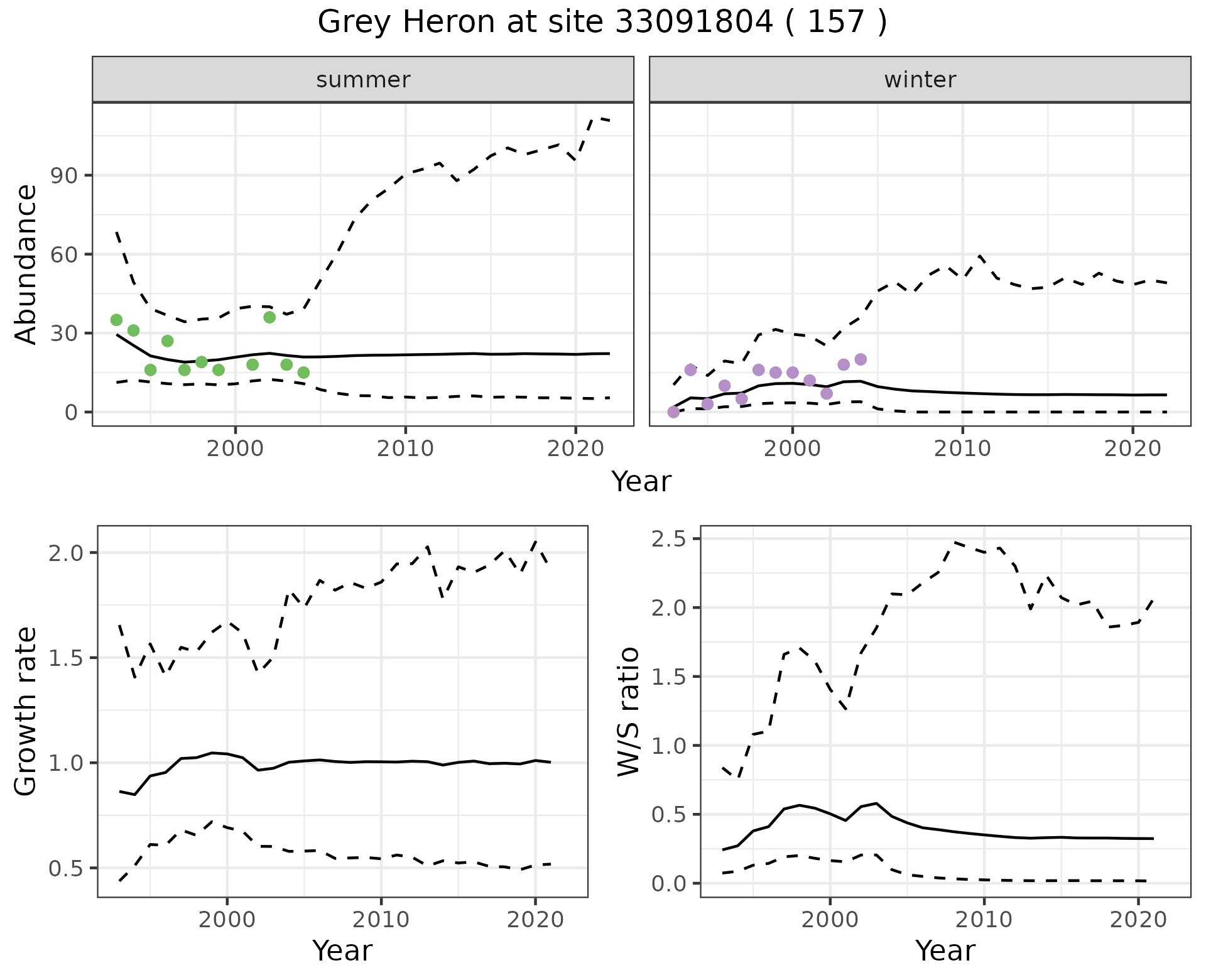Image resolution: width=1206 pixels, height=980 pixels.
Task: Click the 2010 tick label under the winter panel
Action: [x=962, y=449]
